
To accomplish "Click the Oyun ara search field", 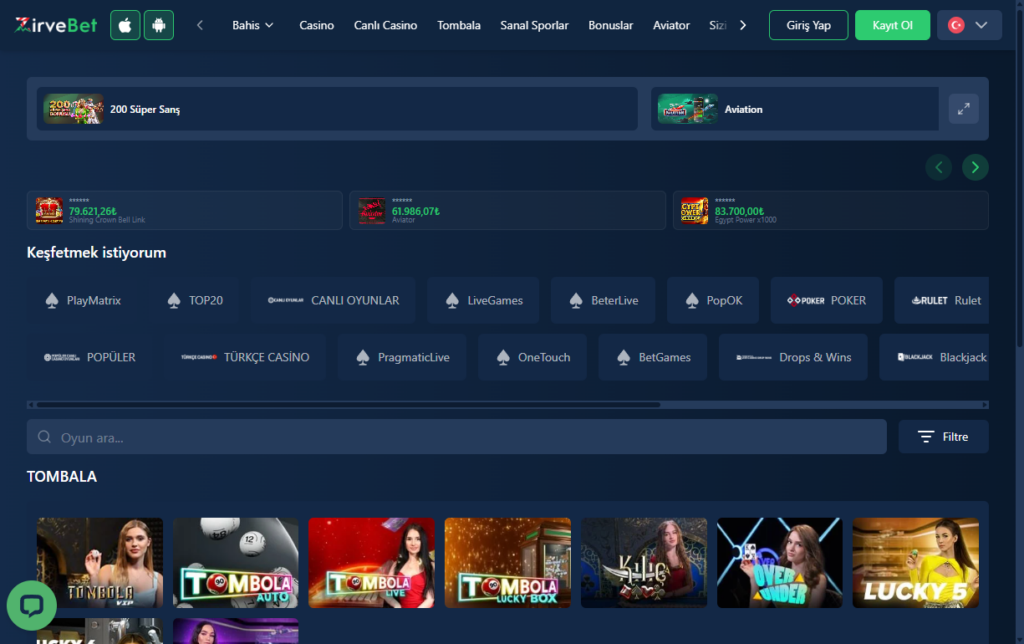I will click(x=456, y=437).
